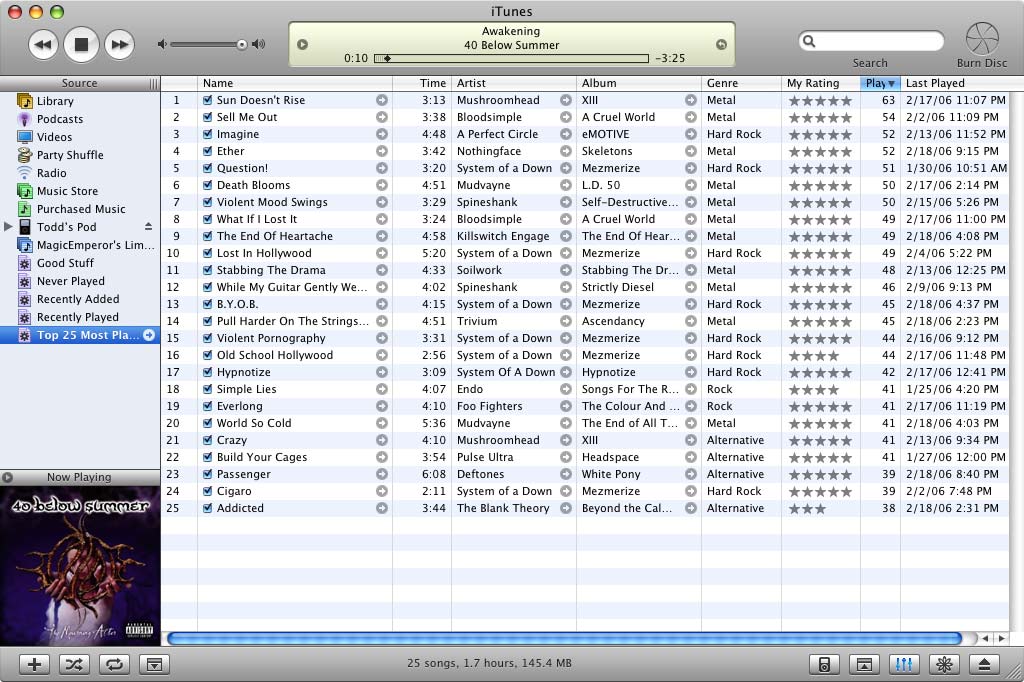The width and height of the screenshot is (1024, 682).
Task: Click the volume slider knob
Action: point(242,44)
